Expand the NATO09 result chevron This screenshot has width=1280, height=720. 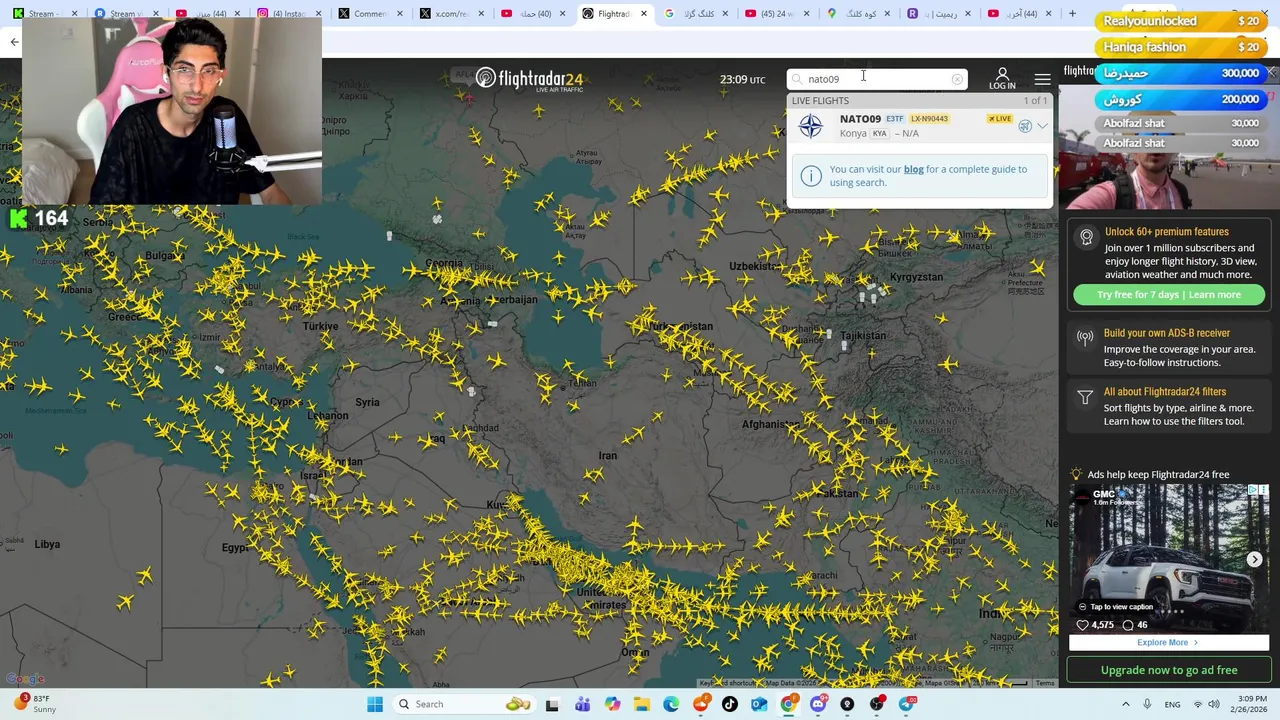pyautogui.click(x=1043, y=126)
